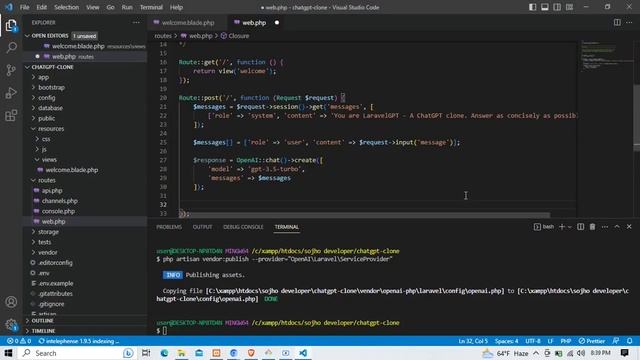The width and height of the screenshot is (640, 360).
Task: Toggle the secondary side bar layout icon
Action: click(x=557, y=7)
